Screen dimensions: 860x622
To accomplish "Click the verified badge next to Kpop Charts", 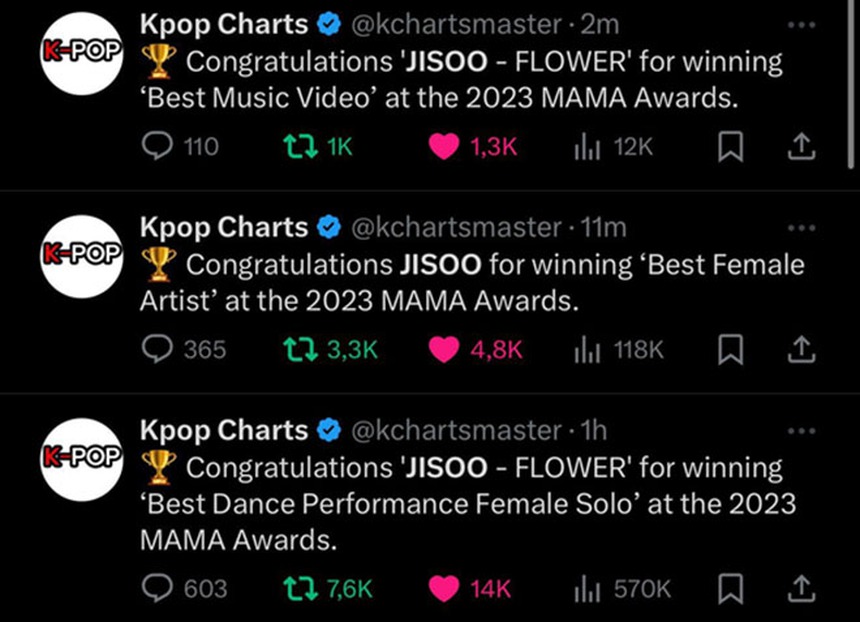I will click(x=328, y=23).
